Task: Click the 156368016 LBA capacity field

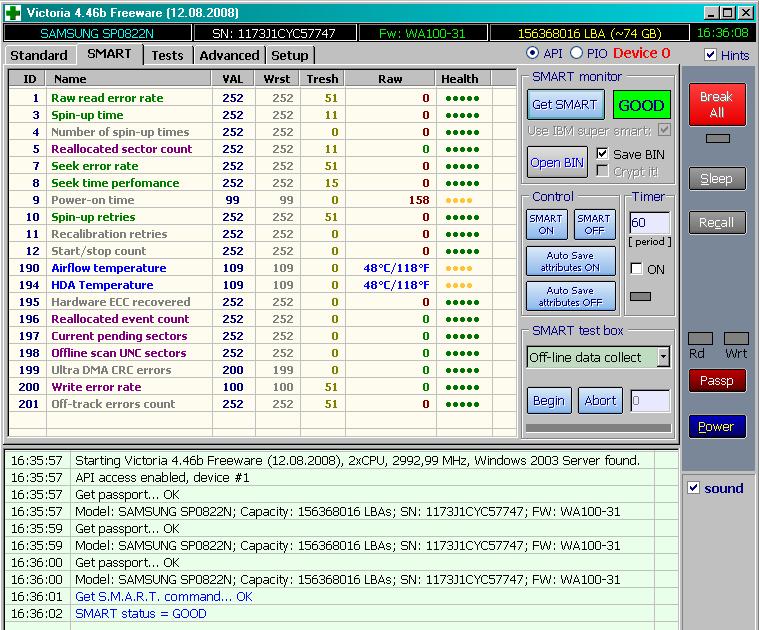Action: click(x=590, y=33)
